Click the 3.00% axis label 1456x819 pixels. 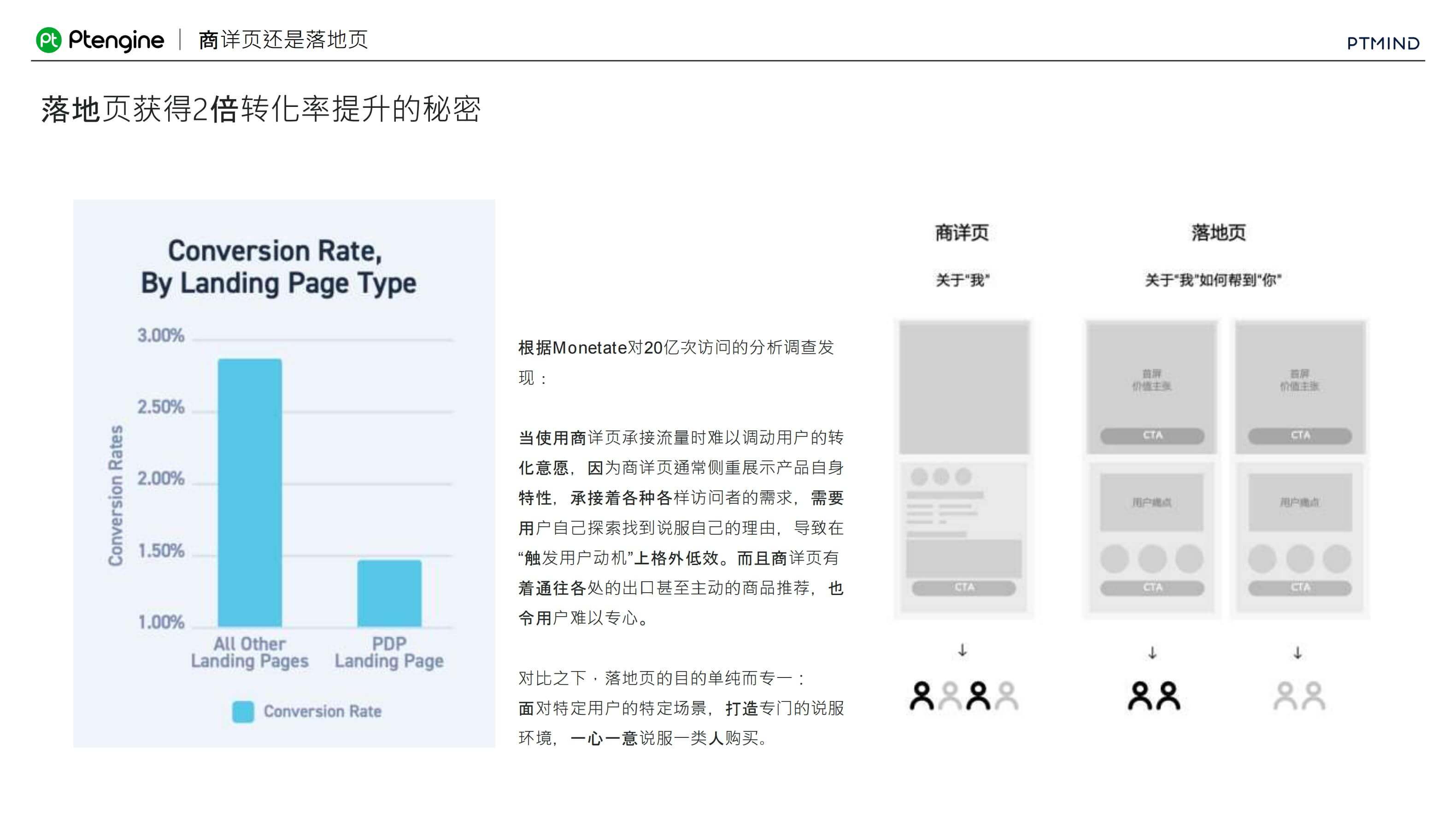tap(161, 335)
